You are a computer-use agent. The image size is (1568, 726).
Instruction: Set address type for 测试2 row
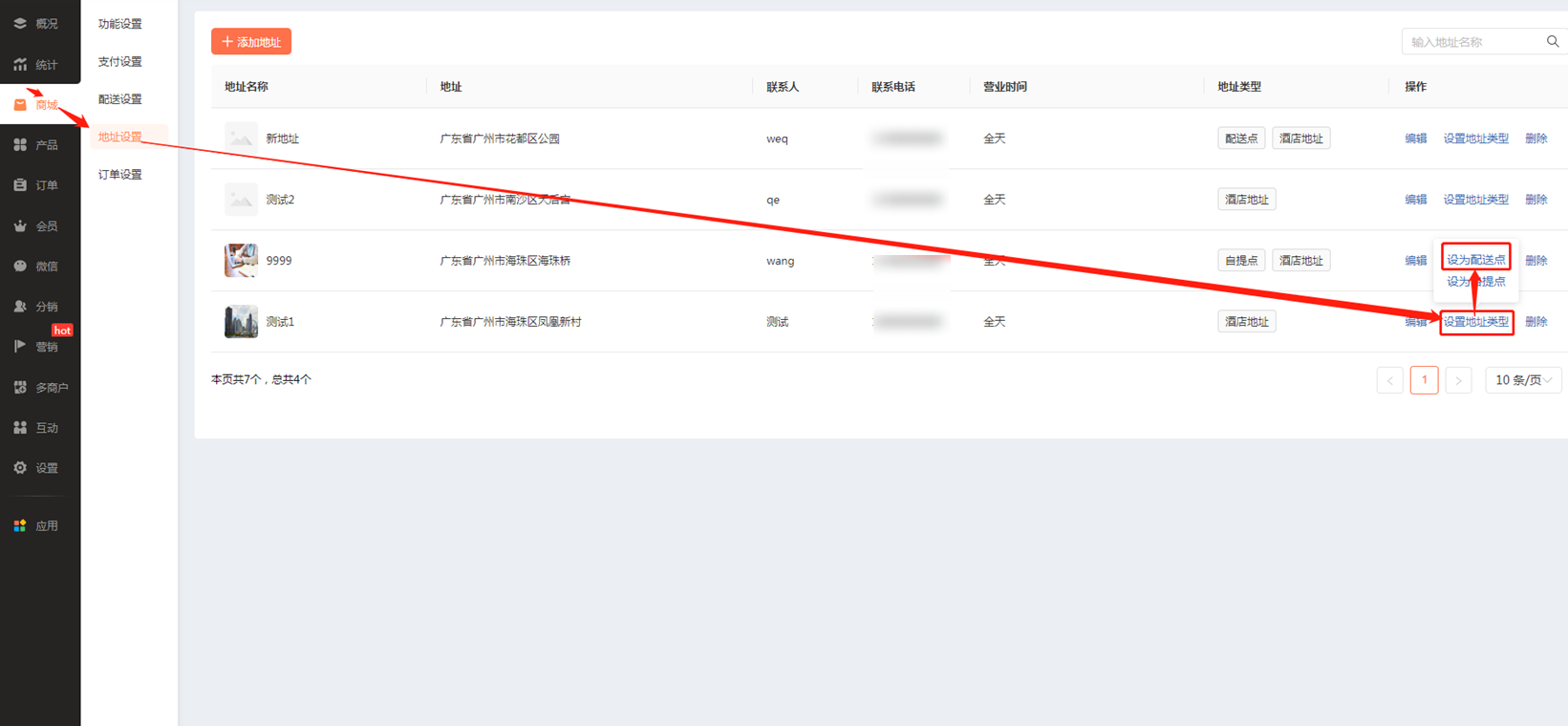click(x=1476, y=200)
